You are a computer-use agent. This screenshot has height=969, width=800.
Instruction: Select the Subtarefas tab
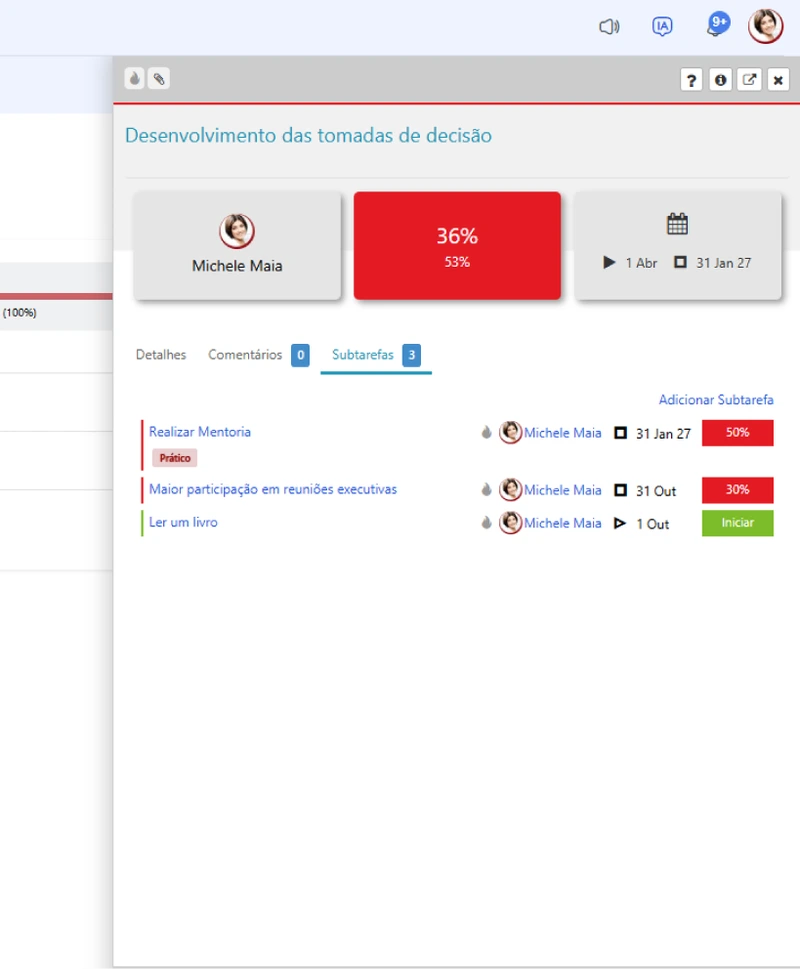tap(376, 355)
